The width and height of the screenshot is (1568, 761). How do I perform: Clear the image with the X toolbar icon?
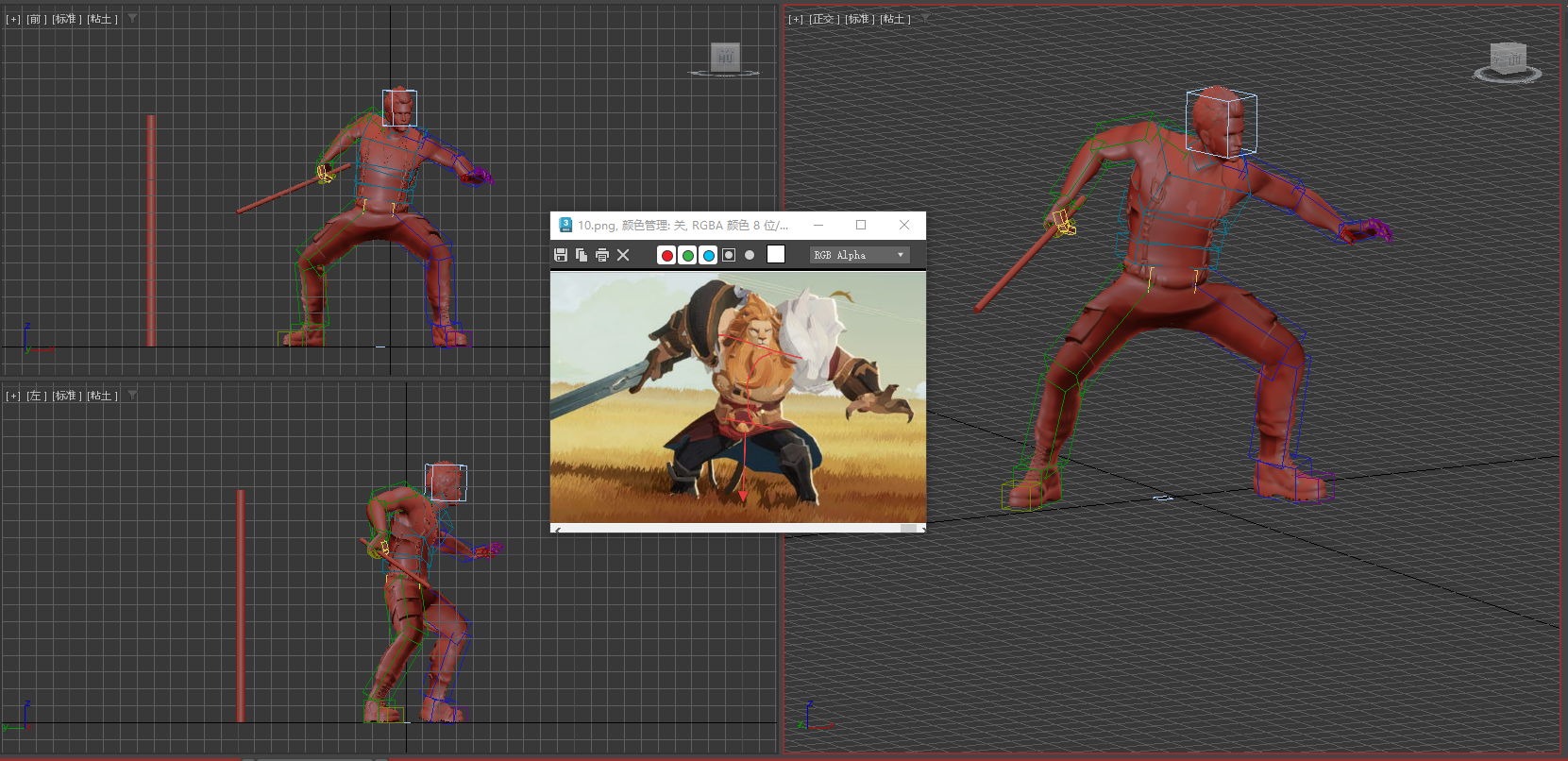point(623,255)
